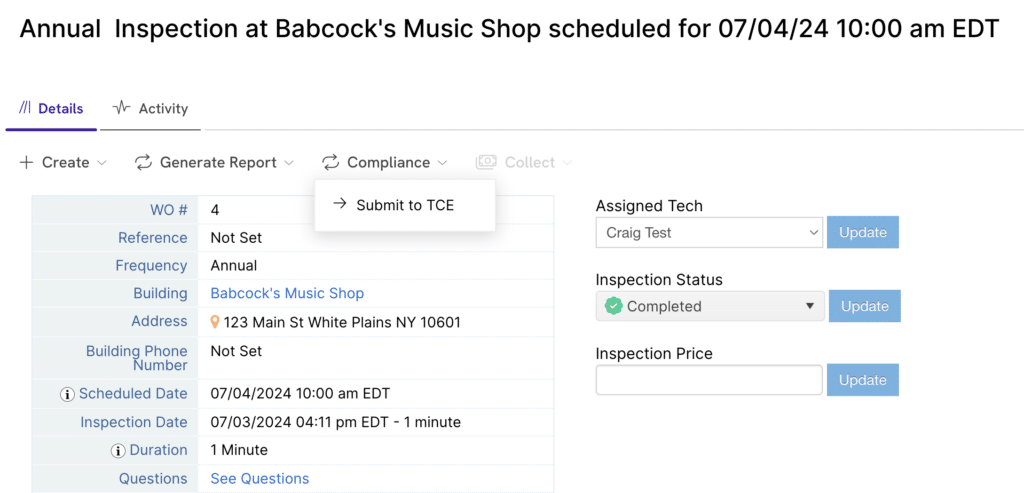Click the orange map pin by address
This screenshot has height=493, width=1024.
pos(215,323)
